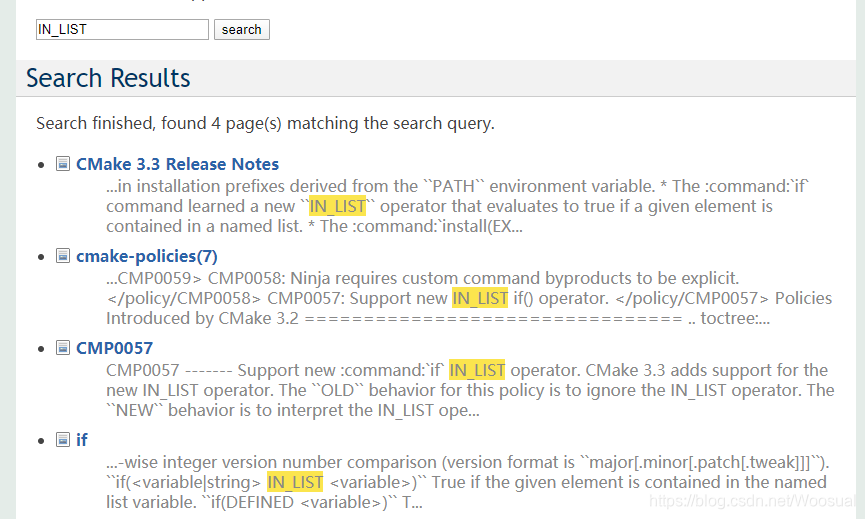
Task: Click 'Search finished, found 4 page(s)' text
Action: pyautogui.click(x=265, y=123)
